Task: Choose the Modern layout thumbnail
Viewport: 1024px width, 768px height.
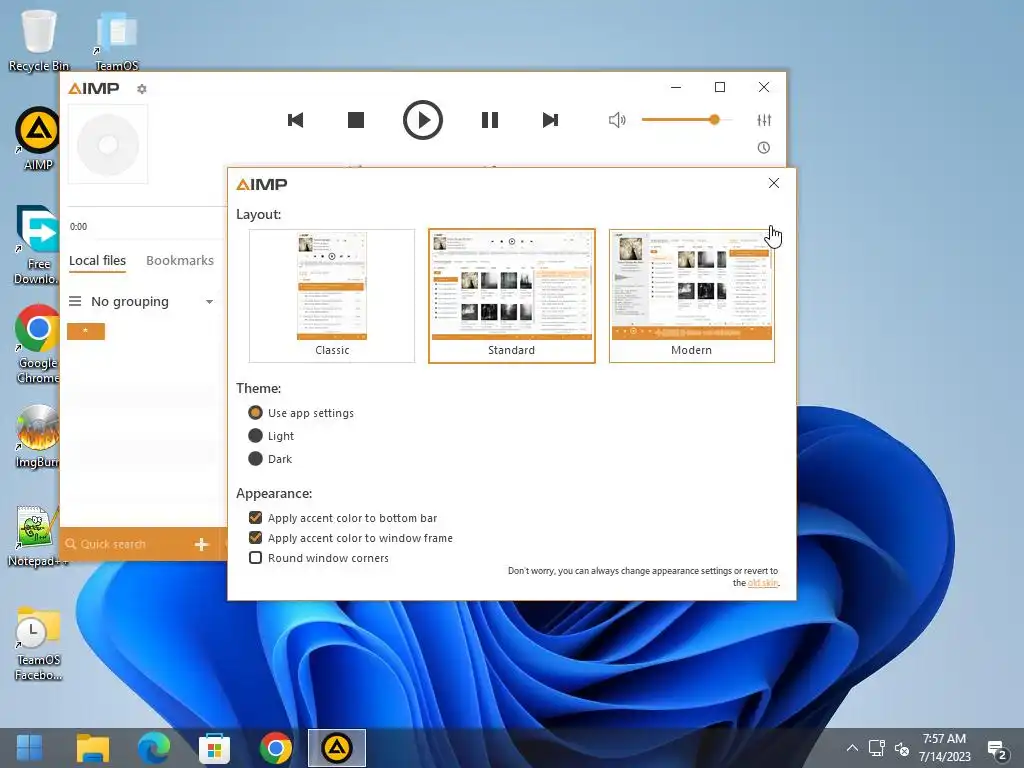Action: point(692,296)
